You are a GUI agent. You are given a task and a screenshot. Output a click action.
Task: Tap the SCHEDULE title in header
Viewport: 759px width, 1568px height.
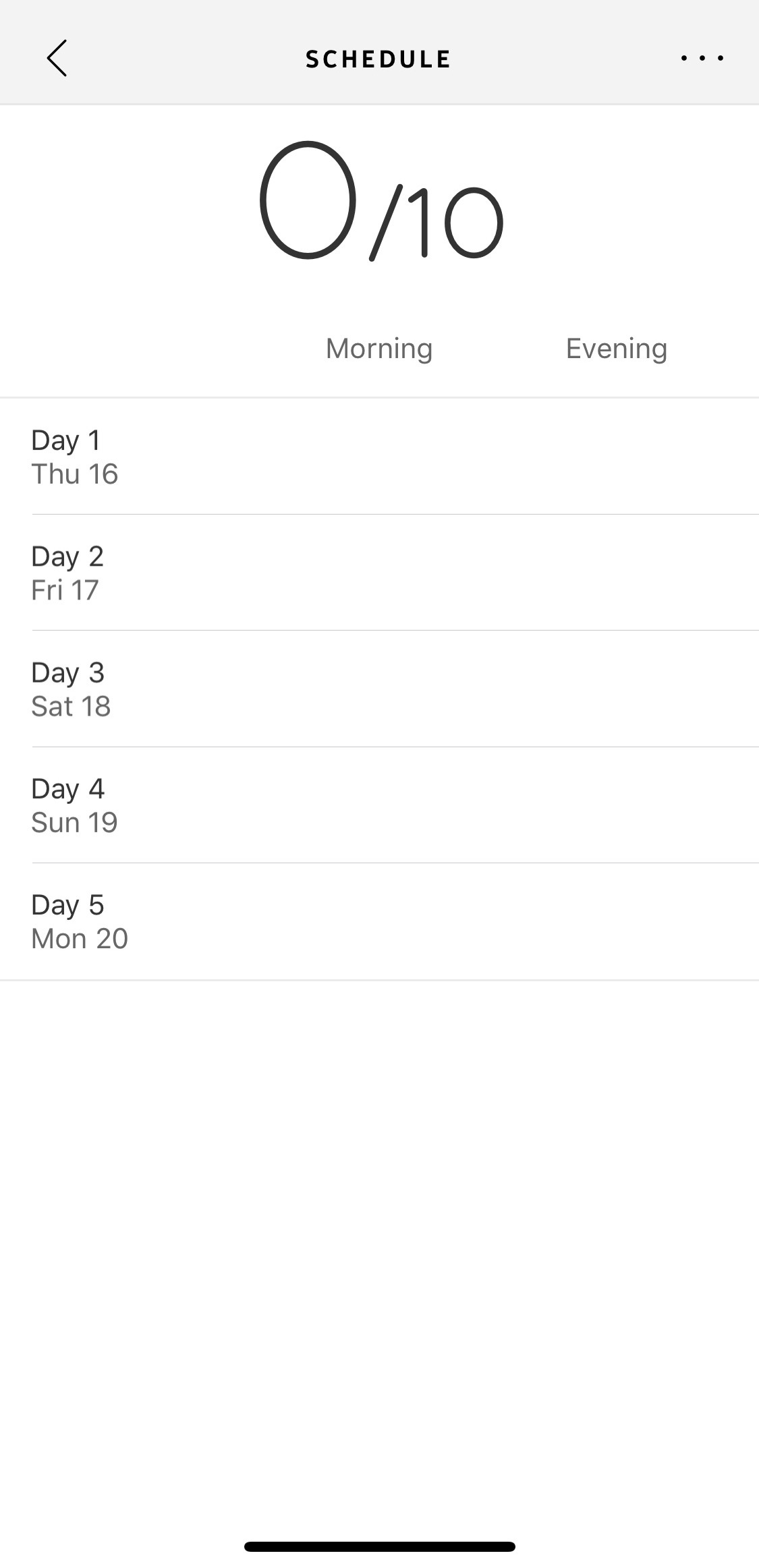coord(378,59)
